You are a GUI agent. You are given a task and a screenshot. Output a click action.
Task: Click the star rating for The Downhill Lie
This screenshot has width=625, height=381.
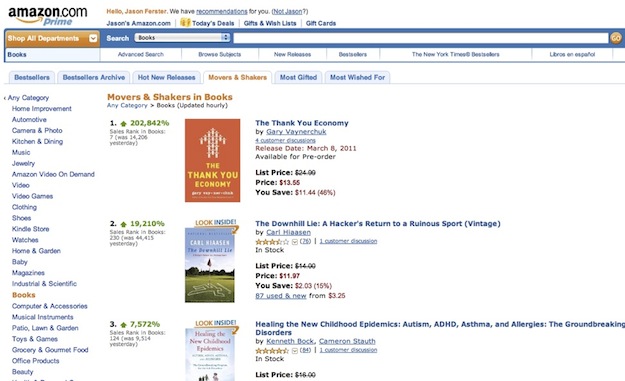272,242
